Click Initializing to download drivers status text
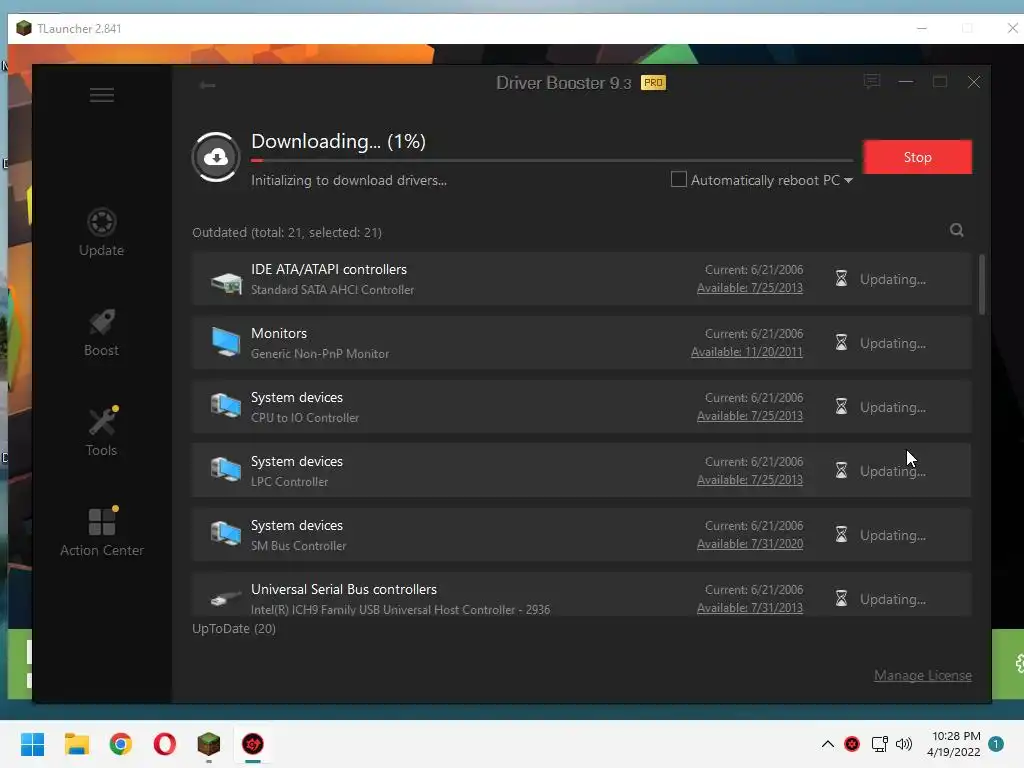Image resolution: width=1024 pixels, height=768 pixels. (349, 180)
